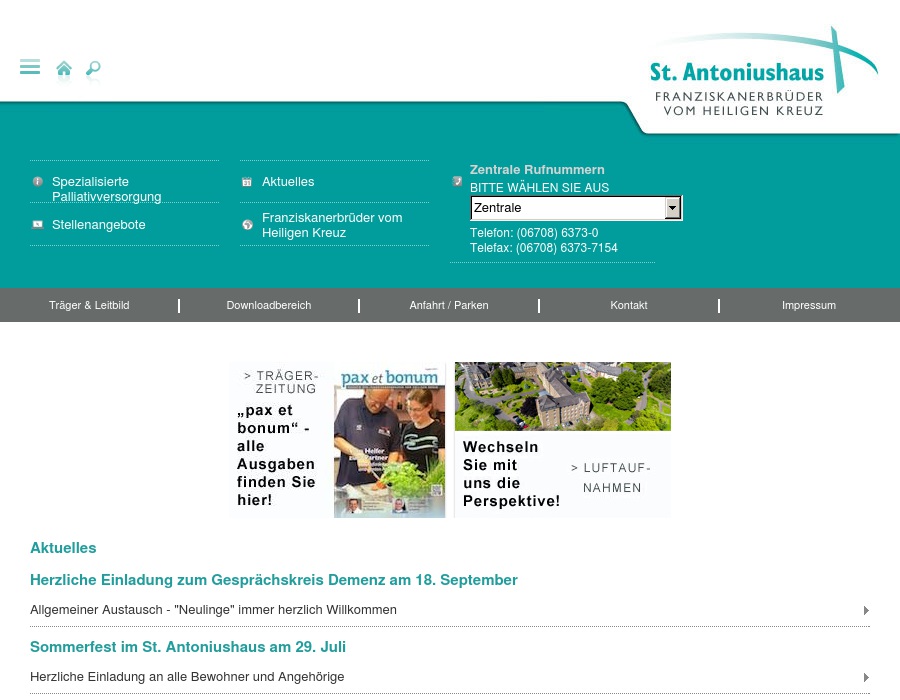900x700 pixels.
Task: Expand the arrow next to Herzliche Einladung Gesprächskreis
Action: tap(866, 610)
